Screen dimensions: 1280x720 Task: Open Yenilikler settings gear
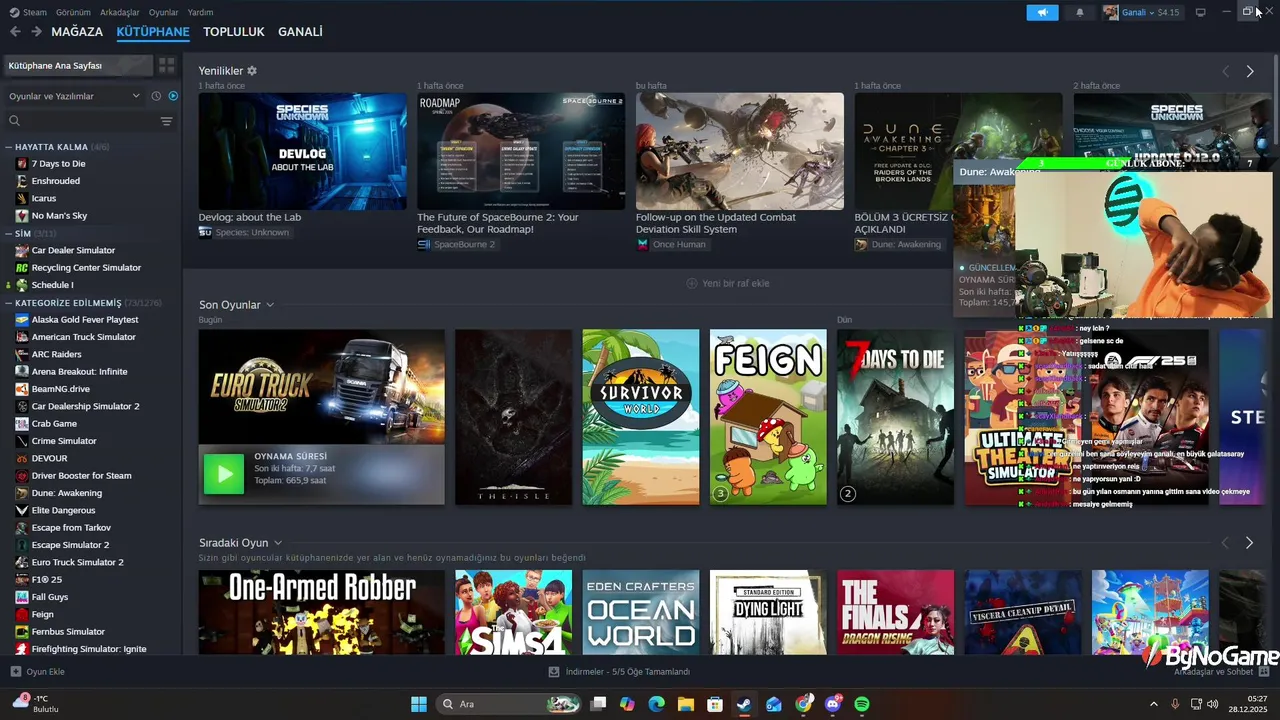tap(252, 71)
